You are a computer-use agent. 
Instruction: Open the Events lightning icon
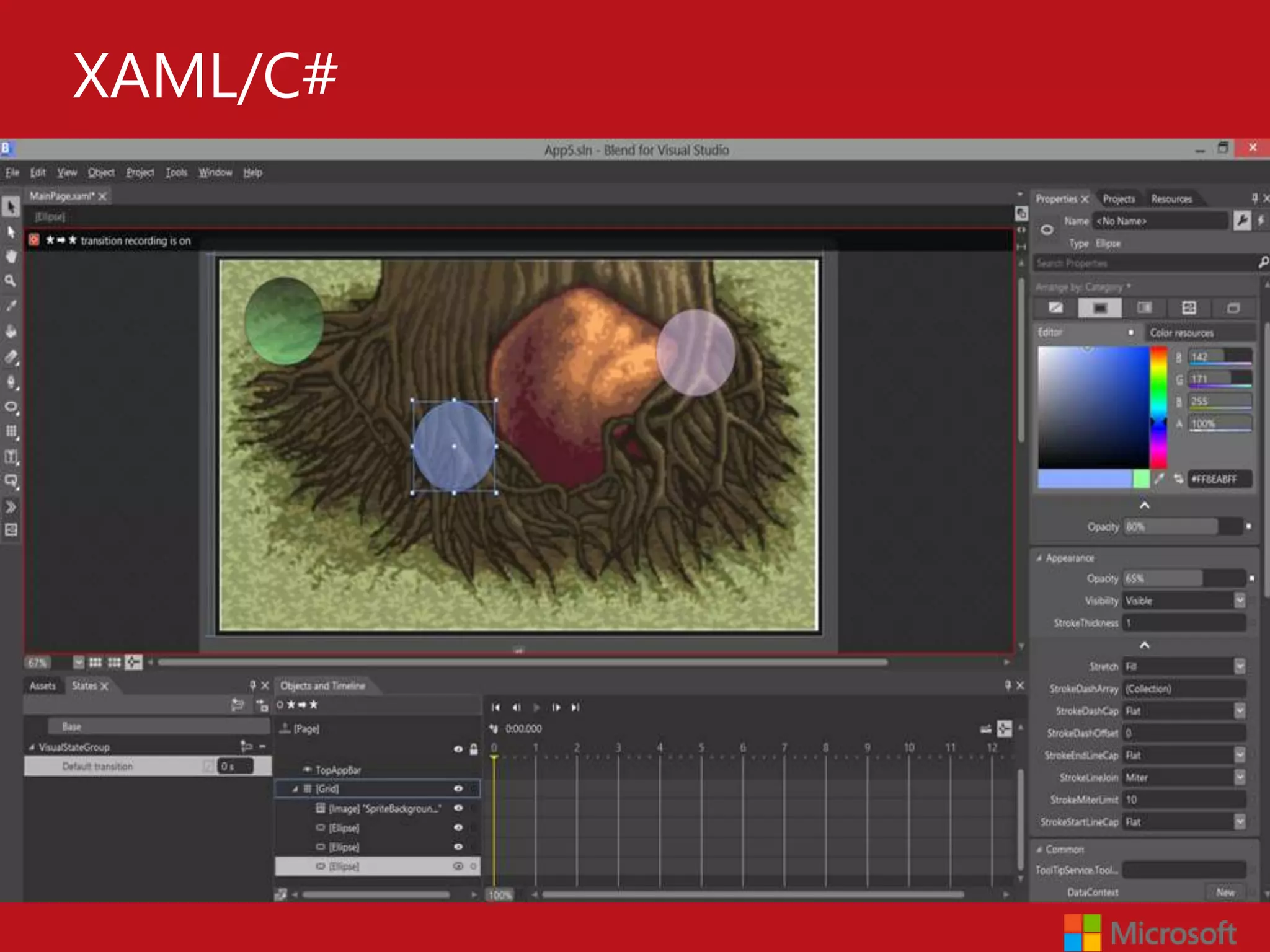[1261, 221]
